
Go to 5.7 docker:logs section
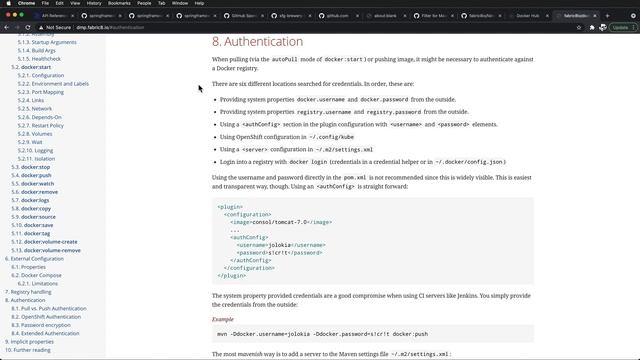30,200
